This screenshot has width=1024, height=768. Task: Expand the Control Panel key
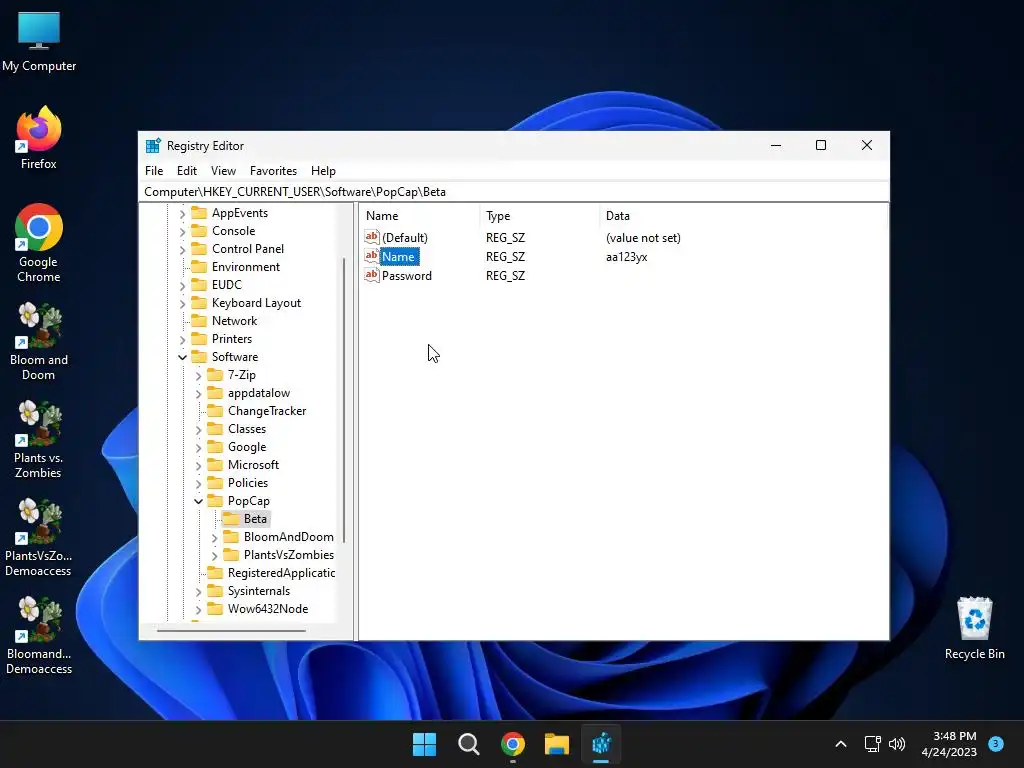pyautogui.click(x=183, y=249)
